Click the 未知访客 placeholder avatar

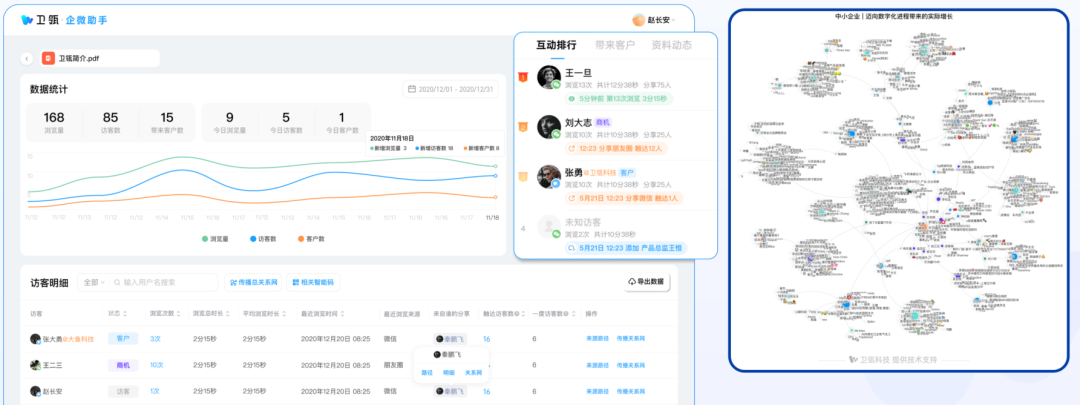click(548, 226)
